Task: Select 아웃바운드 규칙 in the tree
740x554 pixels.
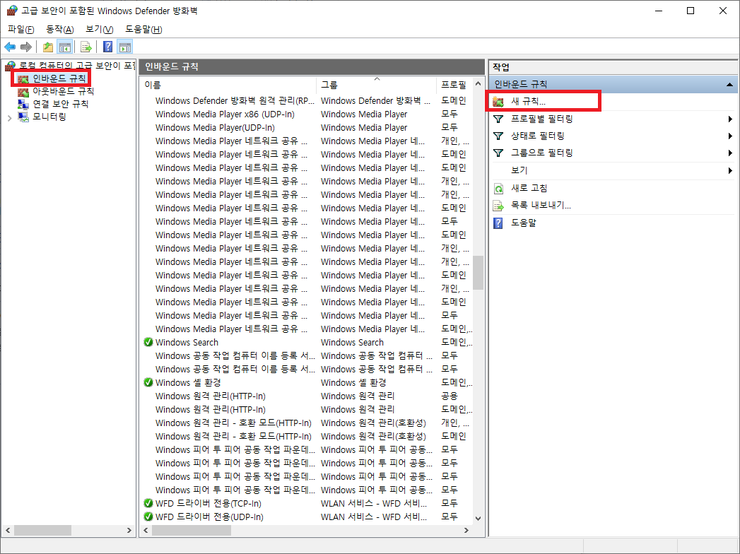Action: [x=62, y=90]
